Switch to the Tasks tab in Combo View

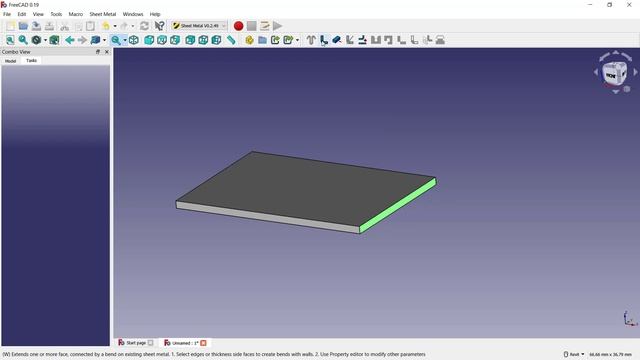[x=31, y=60]
